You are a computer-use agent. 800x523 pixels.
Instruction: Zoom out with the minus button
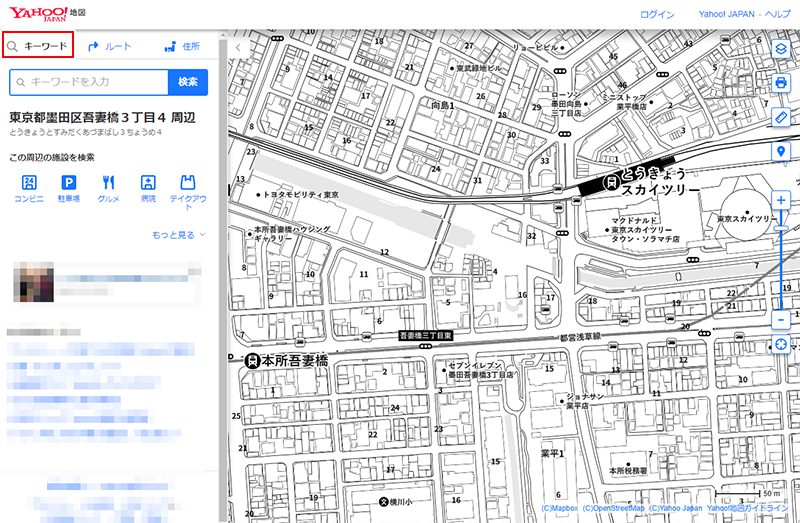tap(782, 320)
